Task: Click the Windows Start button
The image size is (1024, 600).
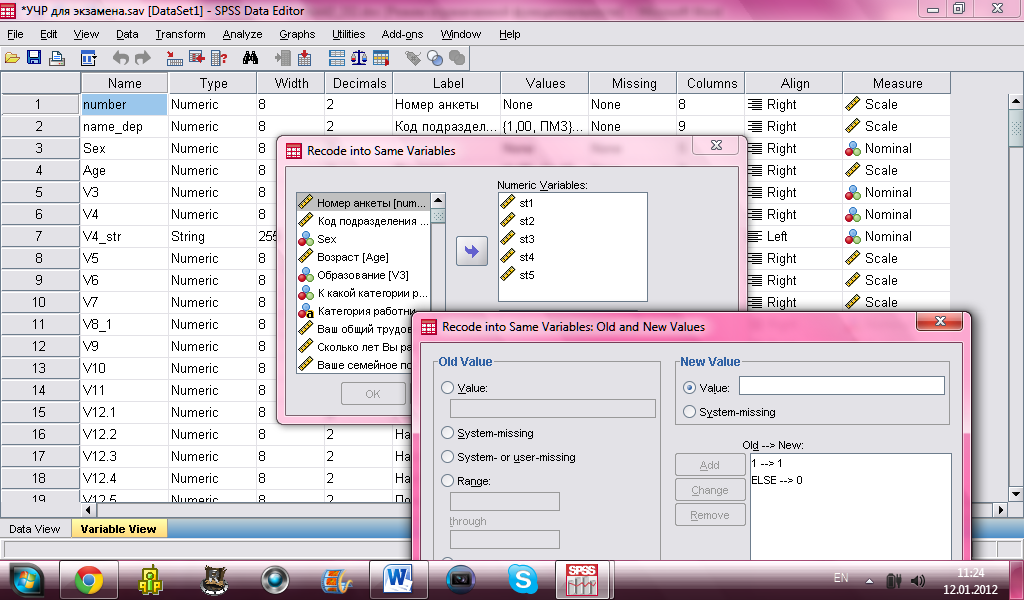Action: [x=25, y=580]
